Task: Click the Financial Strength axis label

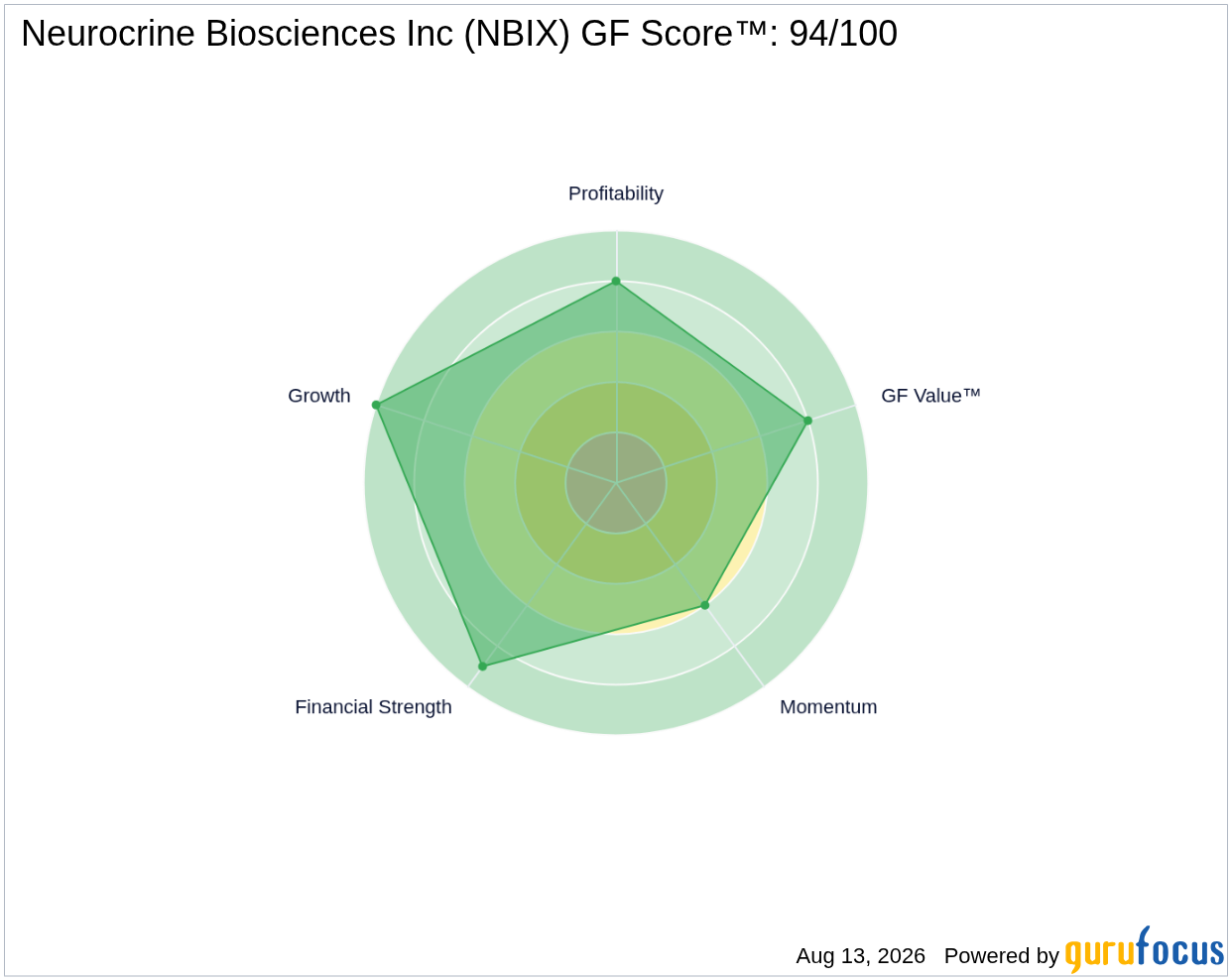Action: [373, 707]
